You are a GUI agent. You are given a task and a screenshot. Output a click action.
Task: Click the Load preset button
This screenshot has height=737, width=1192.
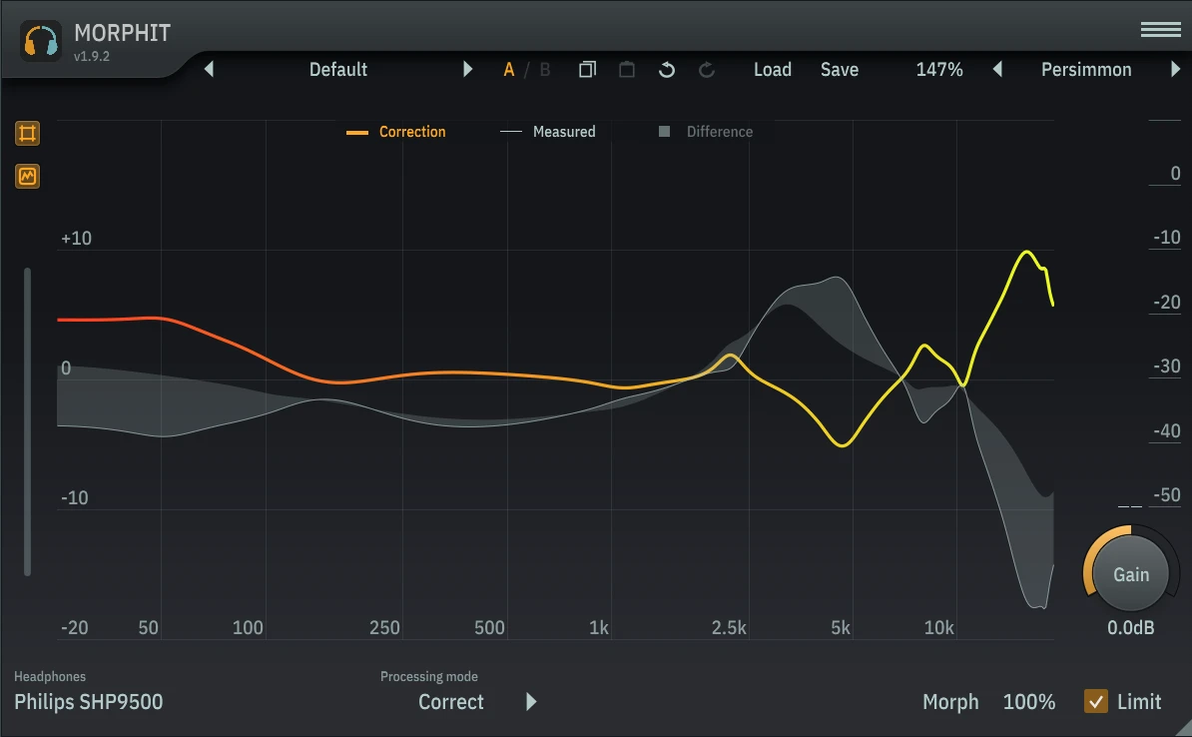pos(772,70)
